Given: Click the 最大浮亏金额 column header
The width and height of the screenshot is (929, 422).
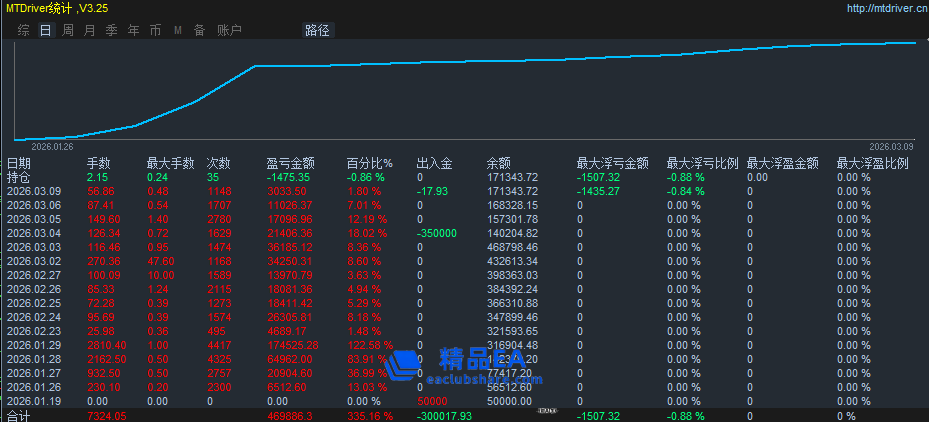Looking at the screenshot, I should point(612,163).
